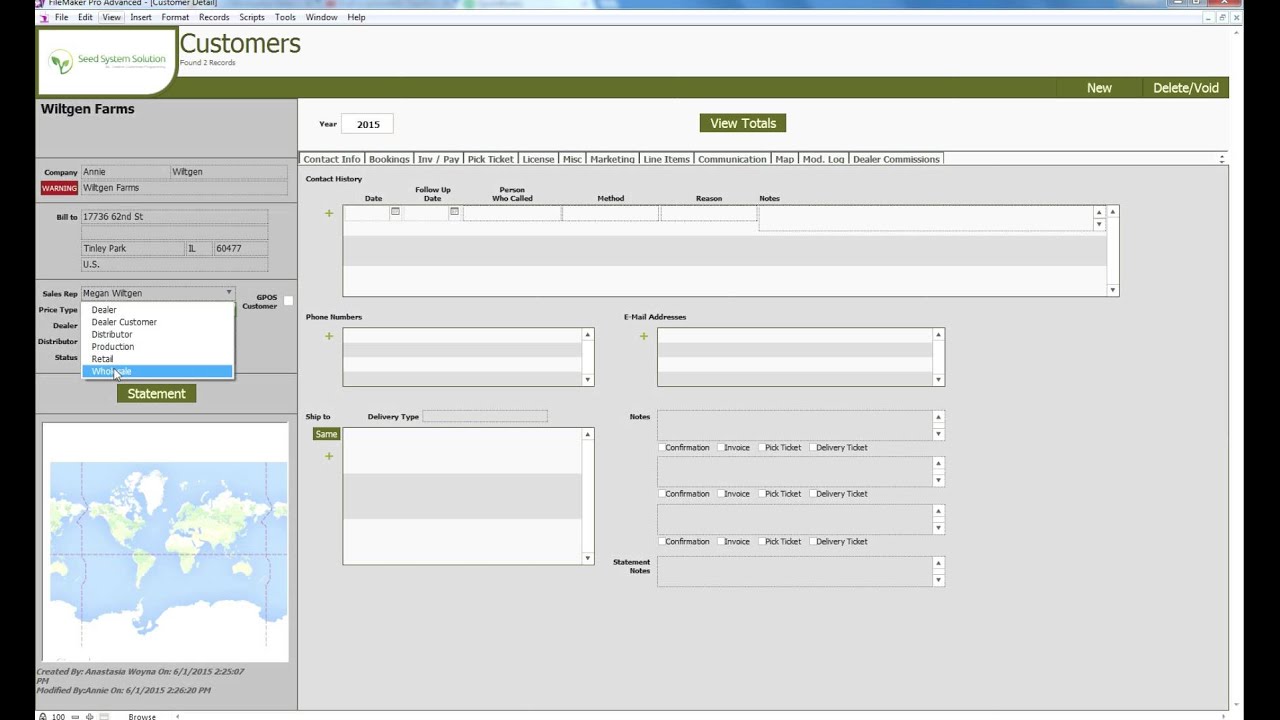Screen dimensions: 1280x720
Task: Open the Communication tab
Action: tap(732, 159)
